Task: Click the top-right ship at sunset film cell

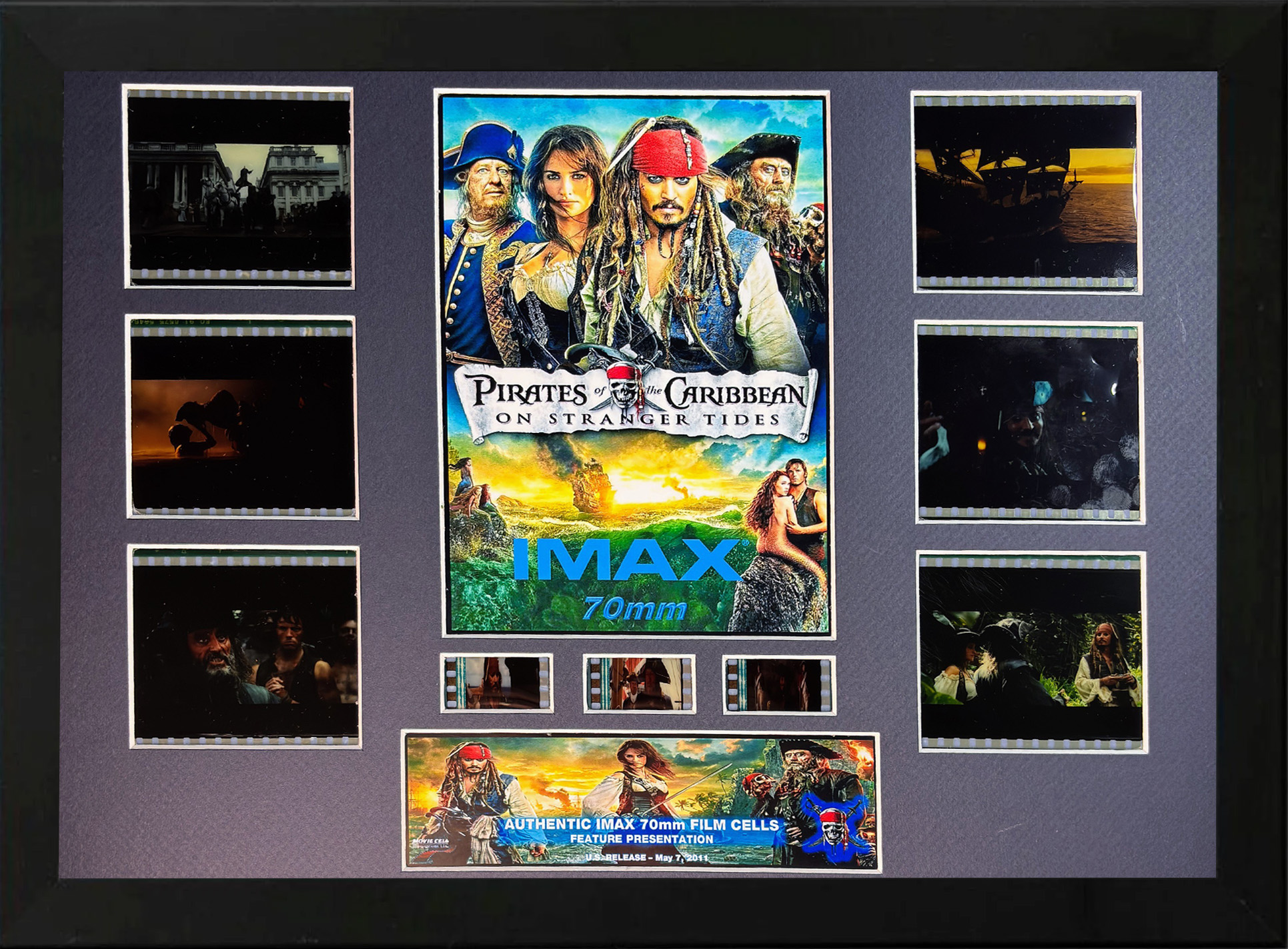Action: (1026, 192)
